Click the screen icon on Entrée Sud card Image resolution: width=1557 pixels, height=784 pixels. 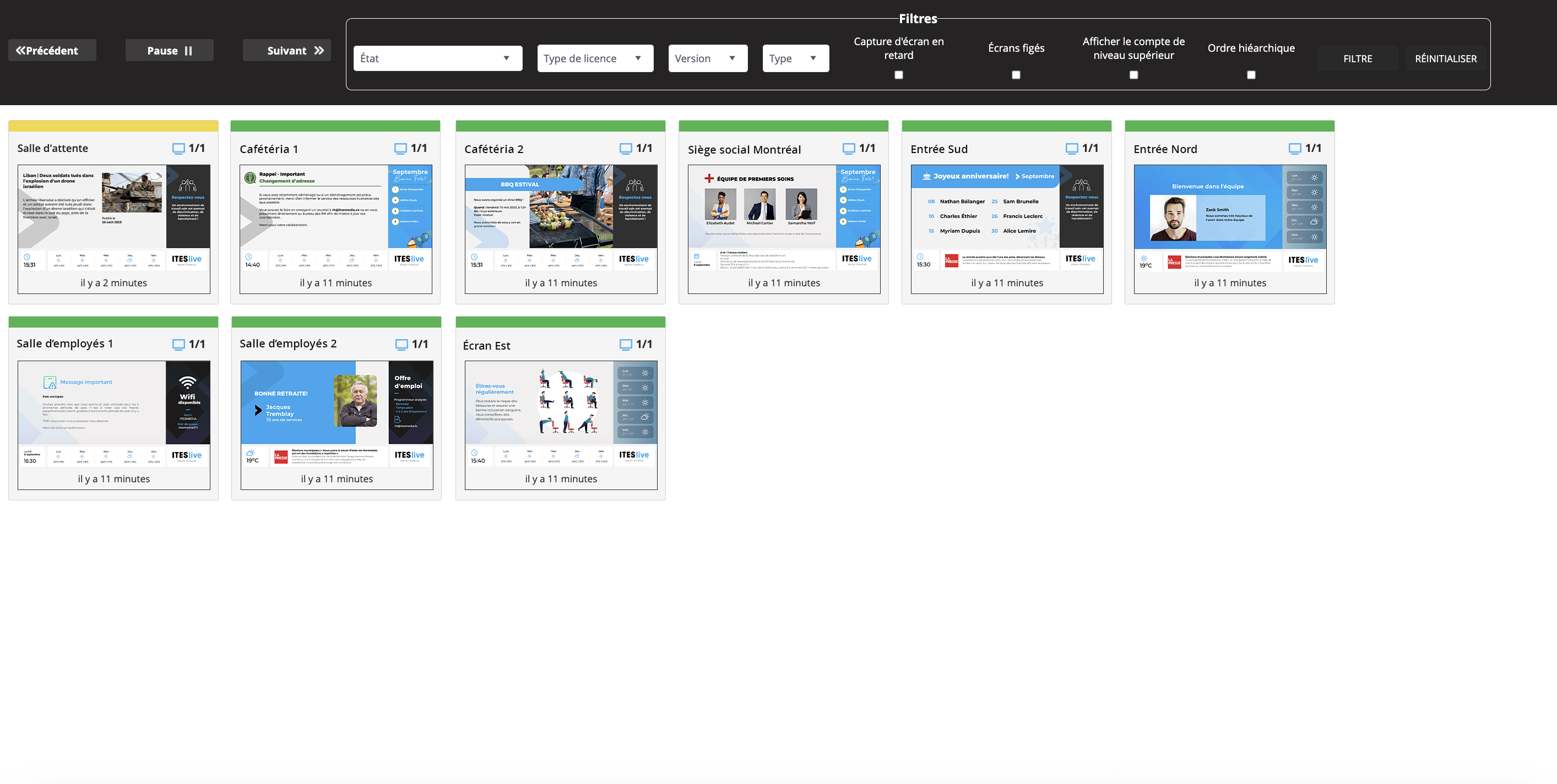point(1072,149)
